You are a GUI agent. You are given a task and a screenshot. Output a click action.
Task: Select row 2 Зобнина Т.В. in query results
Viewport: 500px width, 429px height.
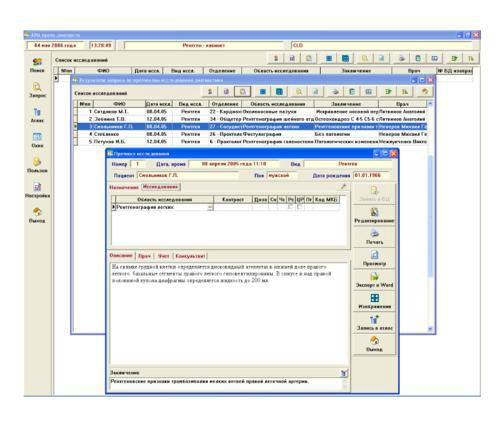(x=252, y=119)
